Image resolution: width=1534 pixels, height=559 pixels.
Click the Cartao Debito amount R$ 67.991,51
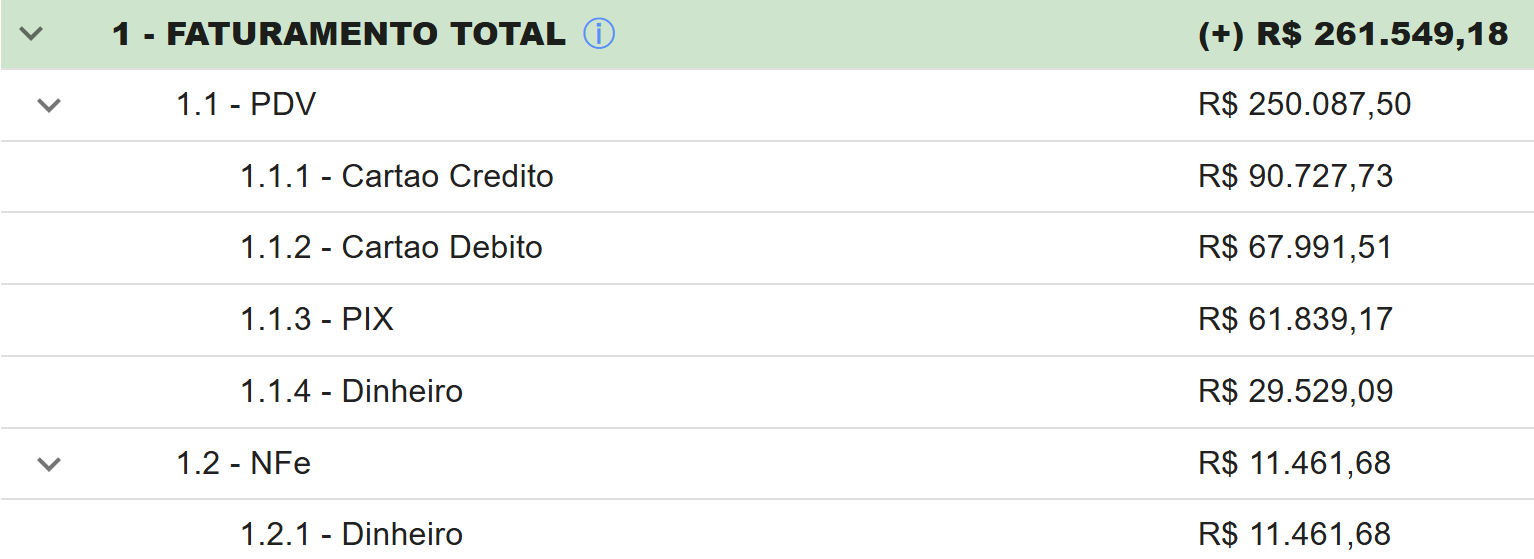[1295, 247]
